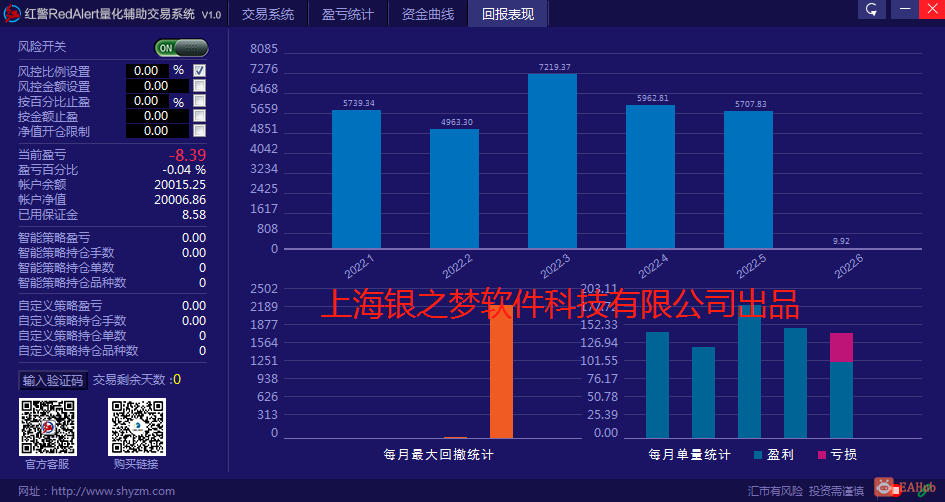This screenshot has height=502, width=945.
Task: Check the 按金额止盈 checkbox
Action: [199, 116]
